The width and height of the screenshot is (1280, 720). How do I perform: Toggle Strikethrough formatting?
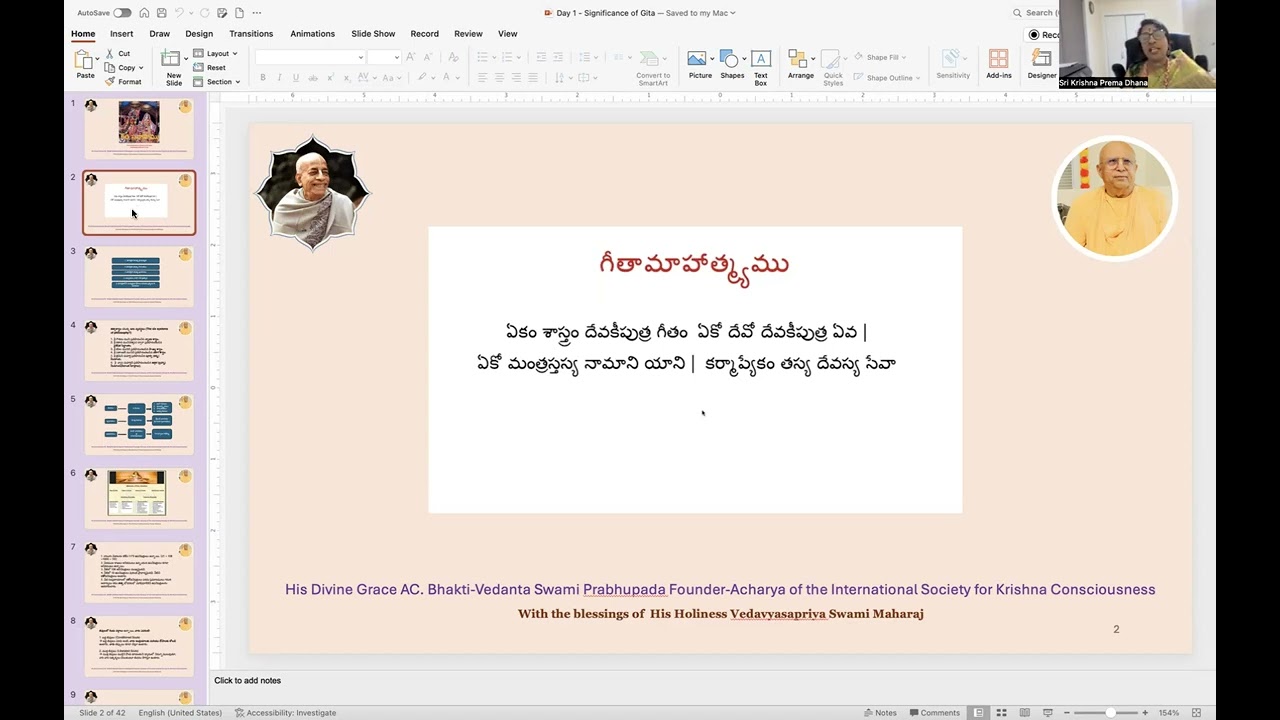click(x=313, y=77)
